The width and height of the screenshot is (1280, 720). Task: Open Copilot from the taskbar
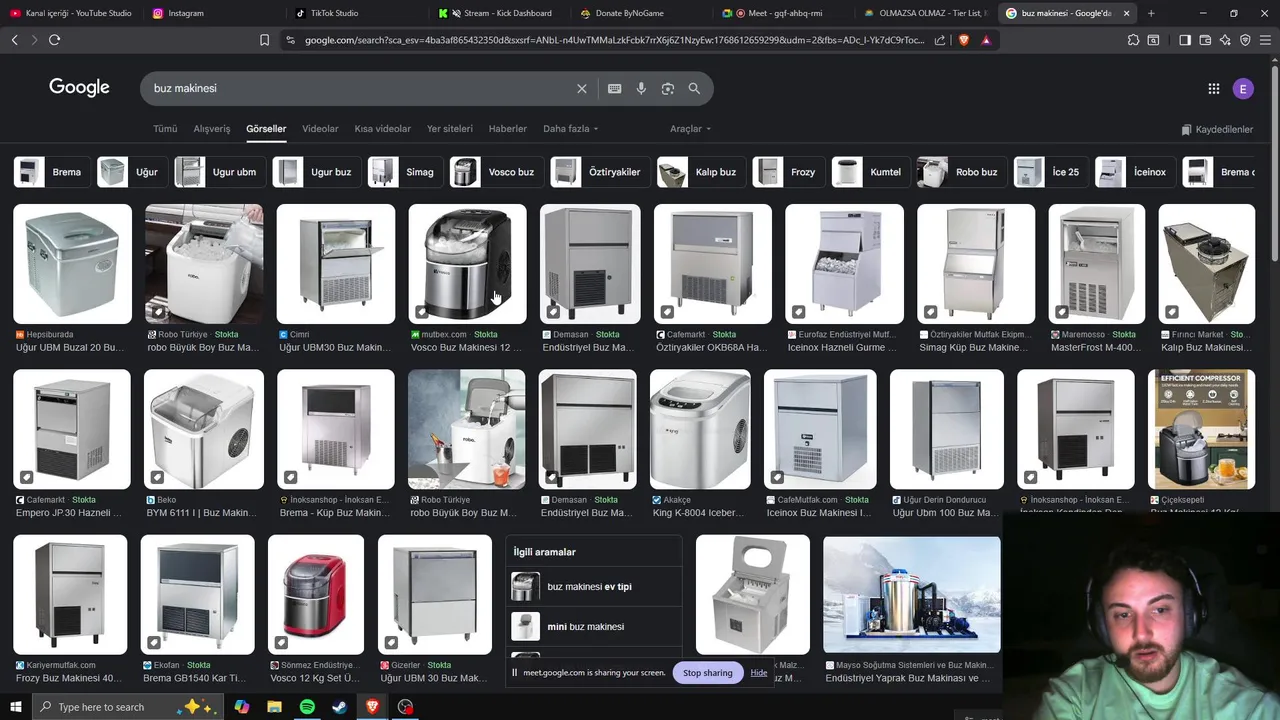[x=241, y=707]
